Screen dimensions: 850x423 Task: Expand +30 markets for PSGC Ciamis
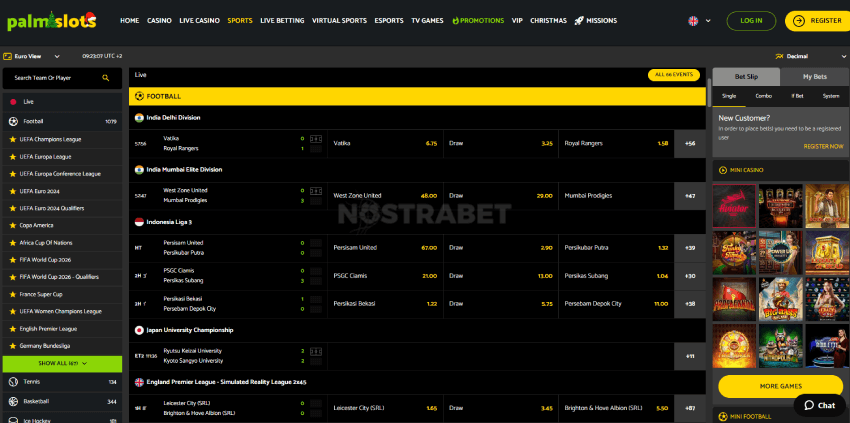coord(690,276)
